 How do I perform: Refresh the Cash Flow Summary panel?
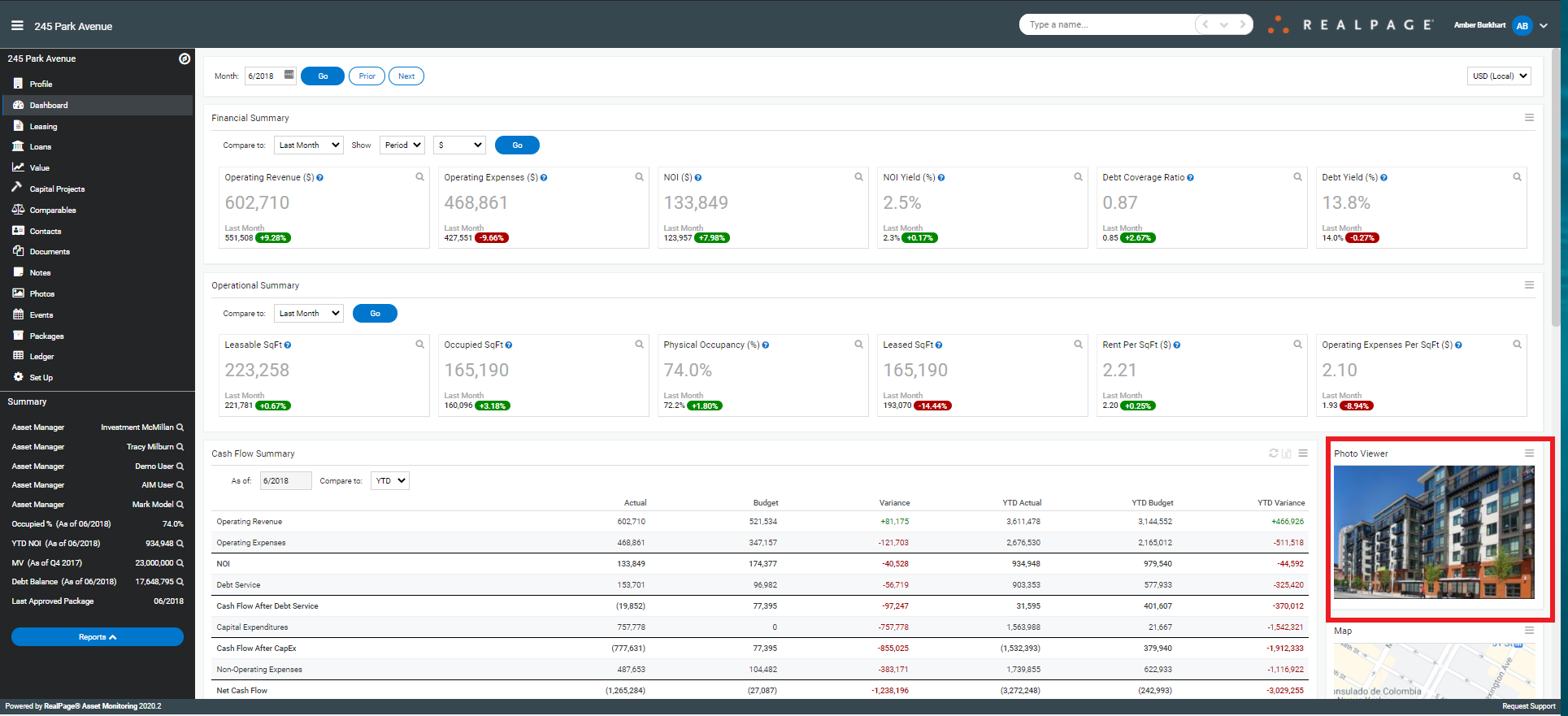(x=1274, y=453)
